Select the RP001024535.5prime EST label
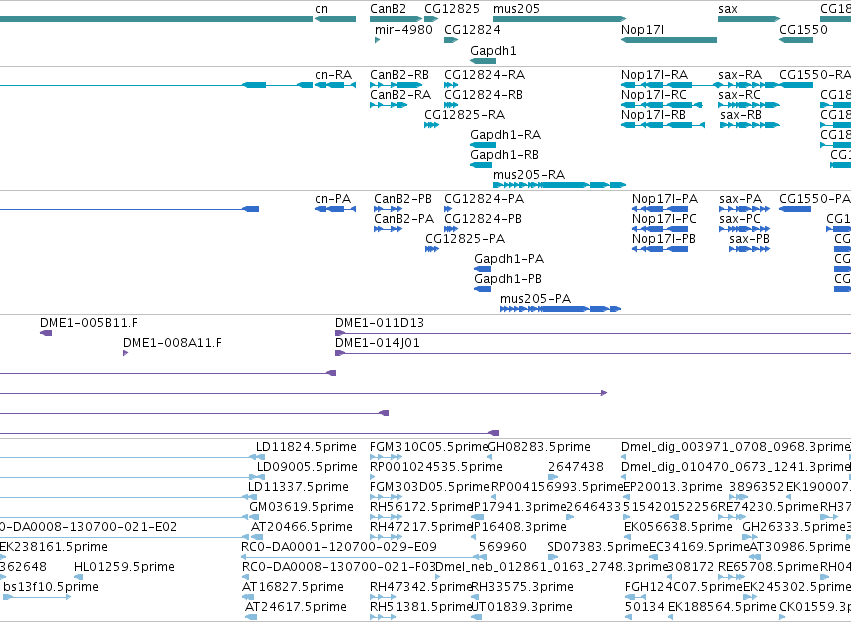Image resolution: width=851 pixels, height=622 pixels. (436, 467)
